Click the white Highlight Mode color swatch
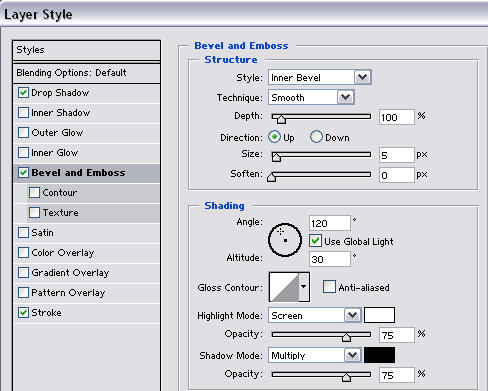The height and width of the screenshot is (391, 488). click(379, 315)
